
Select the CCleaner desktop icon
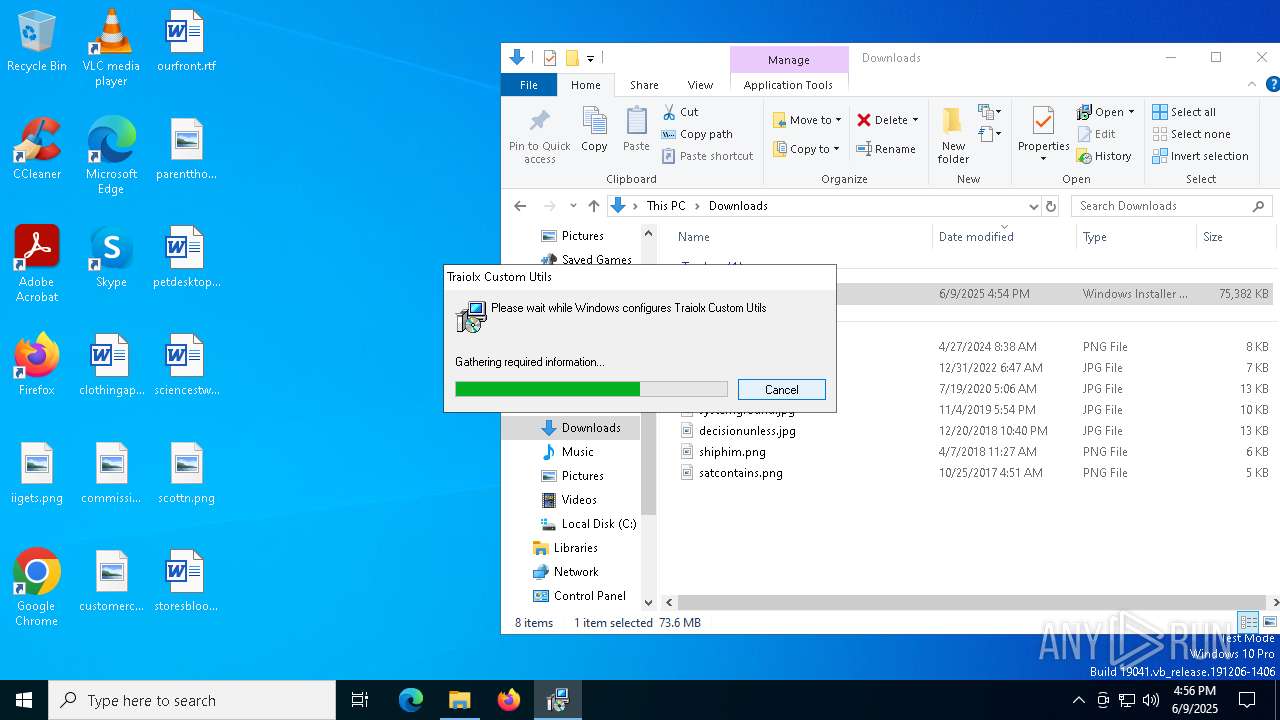point(37,149)
